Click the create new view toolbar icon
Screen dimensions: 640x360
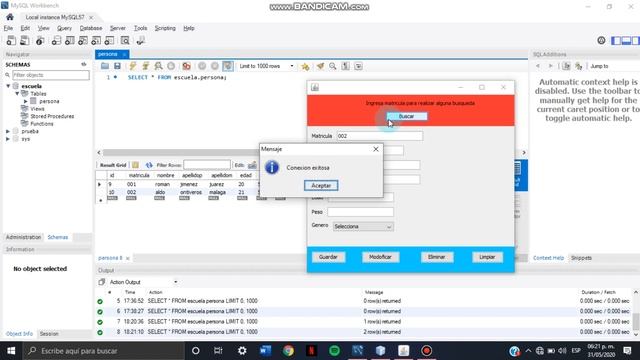point(83,40)
